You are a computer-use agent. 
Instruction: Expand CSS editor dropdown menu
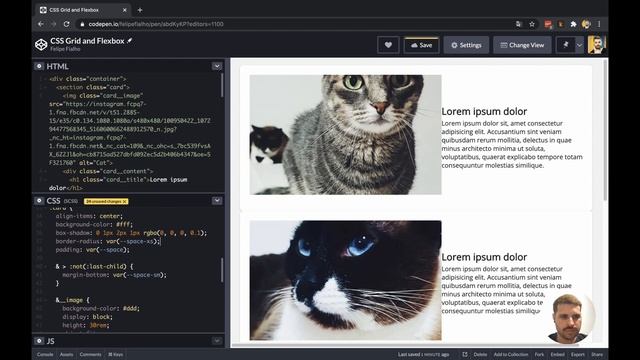[x=217, y=200]
